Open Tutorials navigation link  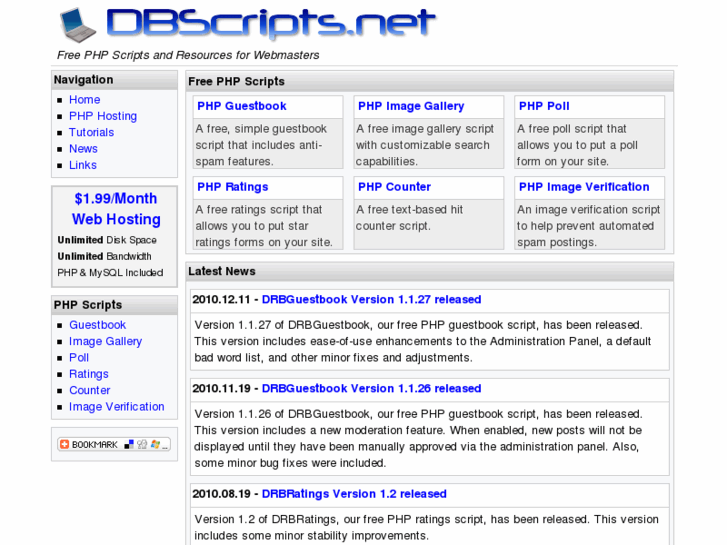click(x=91, y=132)
